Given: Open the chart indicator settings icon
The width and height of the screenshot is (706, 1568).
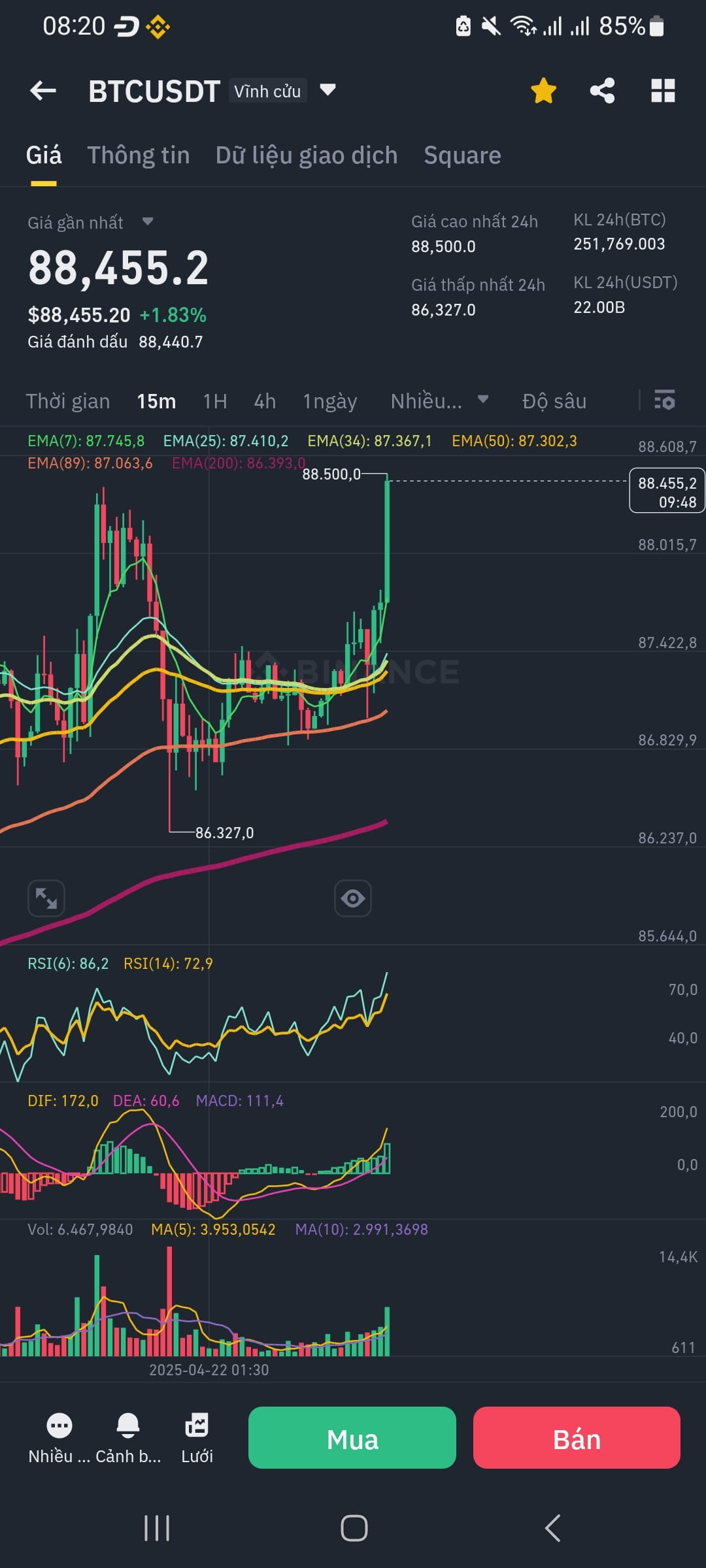Looking at the screenshot, I should coord(665,400).
